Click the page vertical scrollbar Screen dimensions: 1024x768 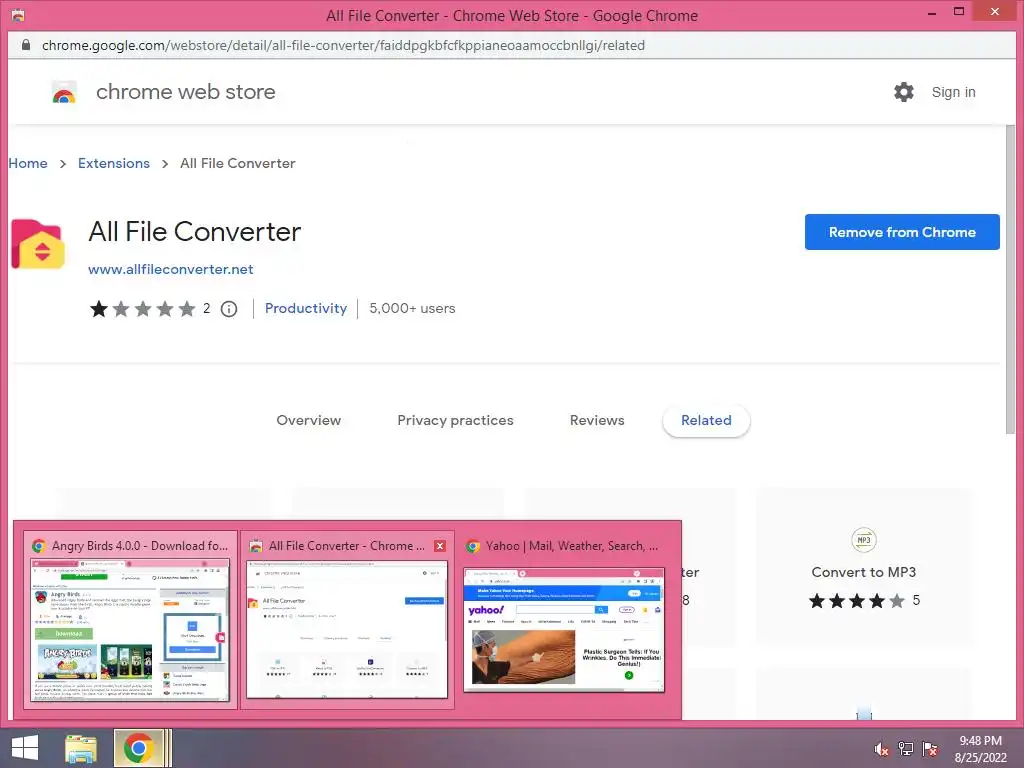(x=1011, y=279)
